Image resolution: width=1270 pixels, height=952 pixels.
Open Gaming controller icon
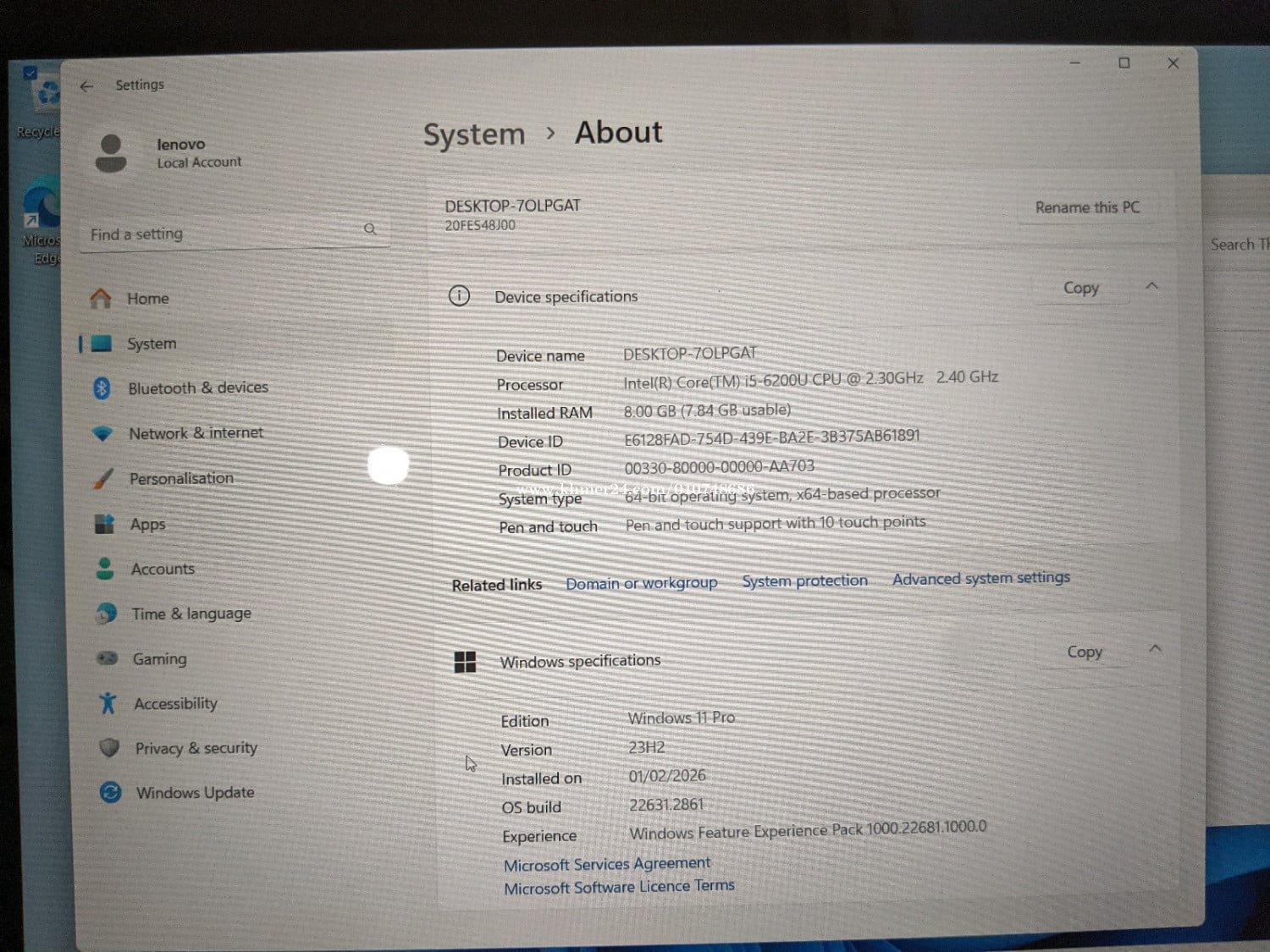point(107,658)
